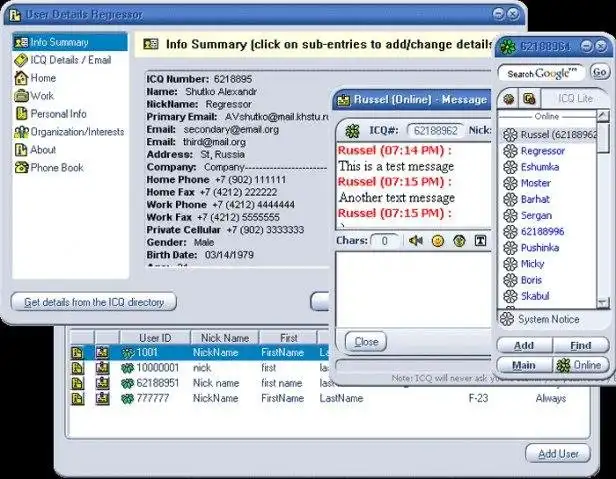This screenshot has height=479, width=616.
Task: Click the Personal Info document icon
Action: point(21,114)
